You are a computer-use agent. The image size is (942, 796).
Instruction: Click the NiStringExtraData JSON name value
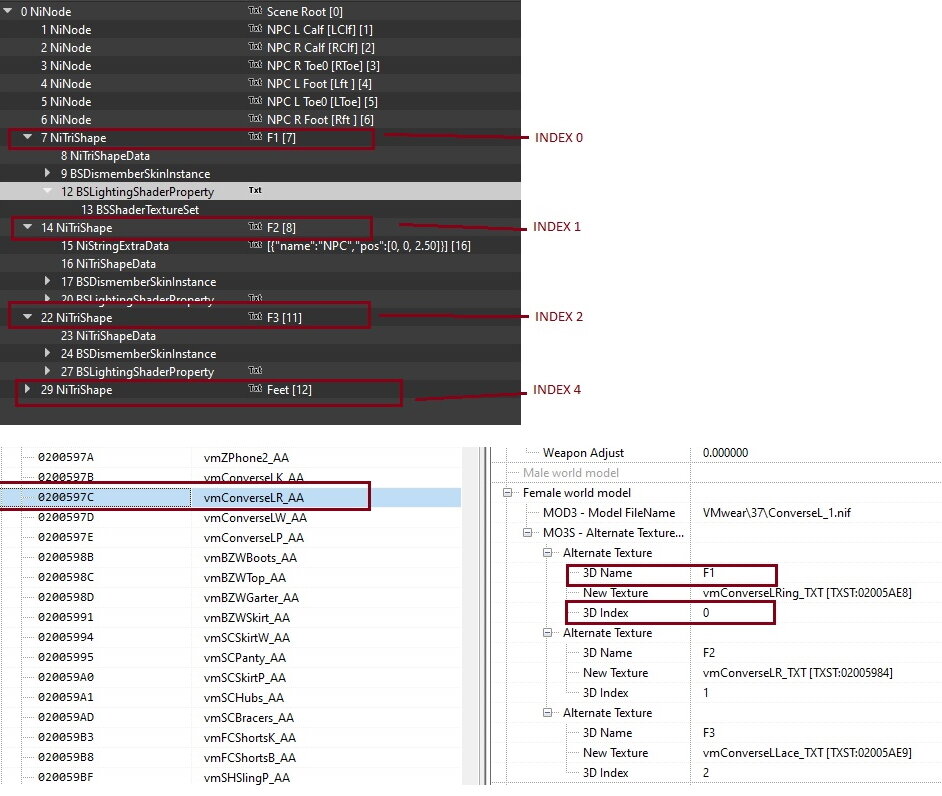tap(368, 246)
